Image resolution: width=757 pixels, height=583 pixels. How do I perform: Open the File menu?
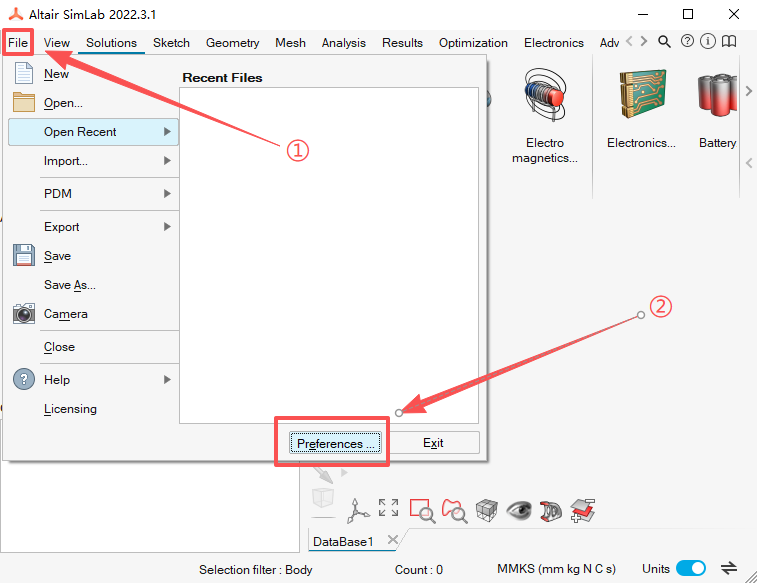[x=18, y=42]
